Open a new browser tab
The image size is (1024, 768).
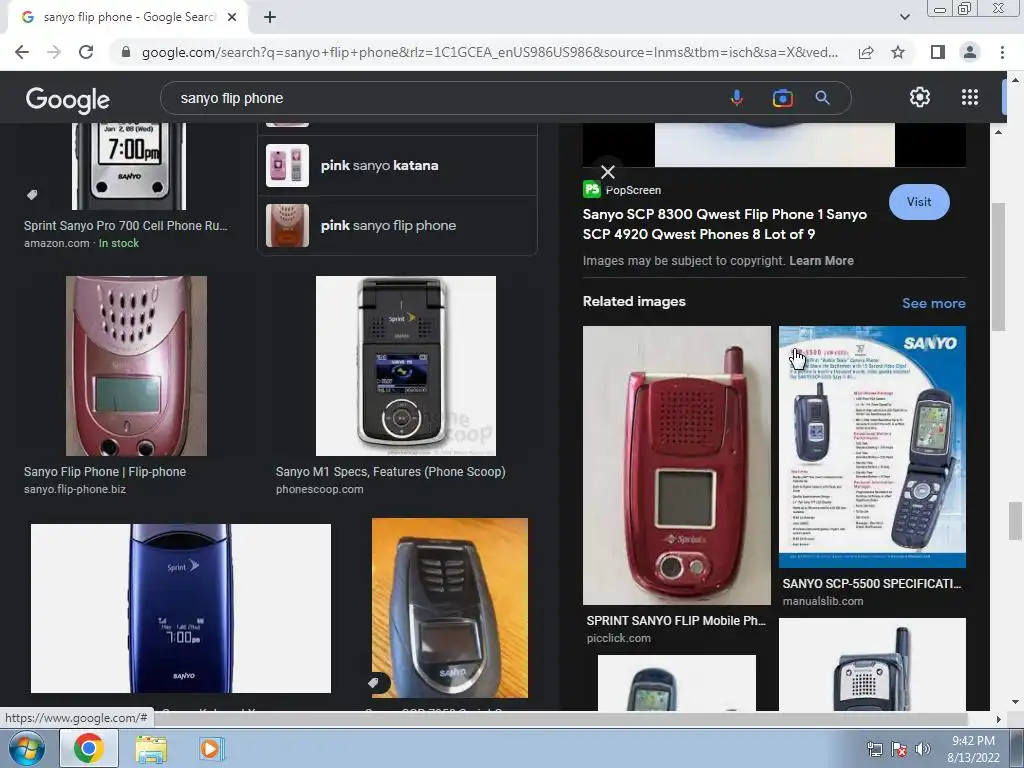pyautogui.click(x=270, y=17)
